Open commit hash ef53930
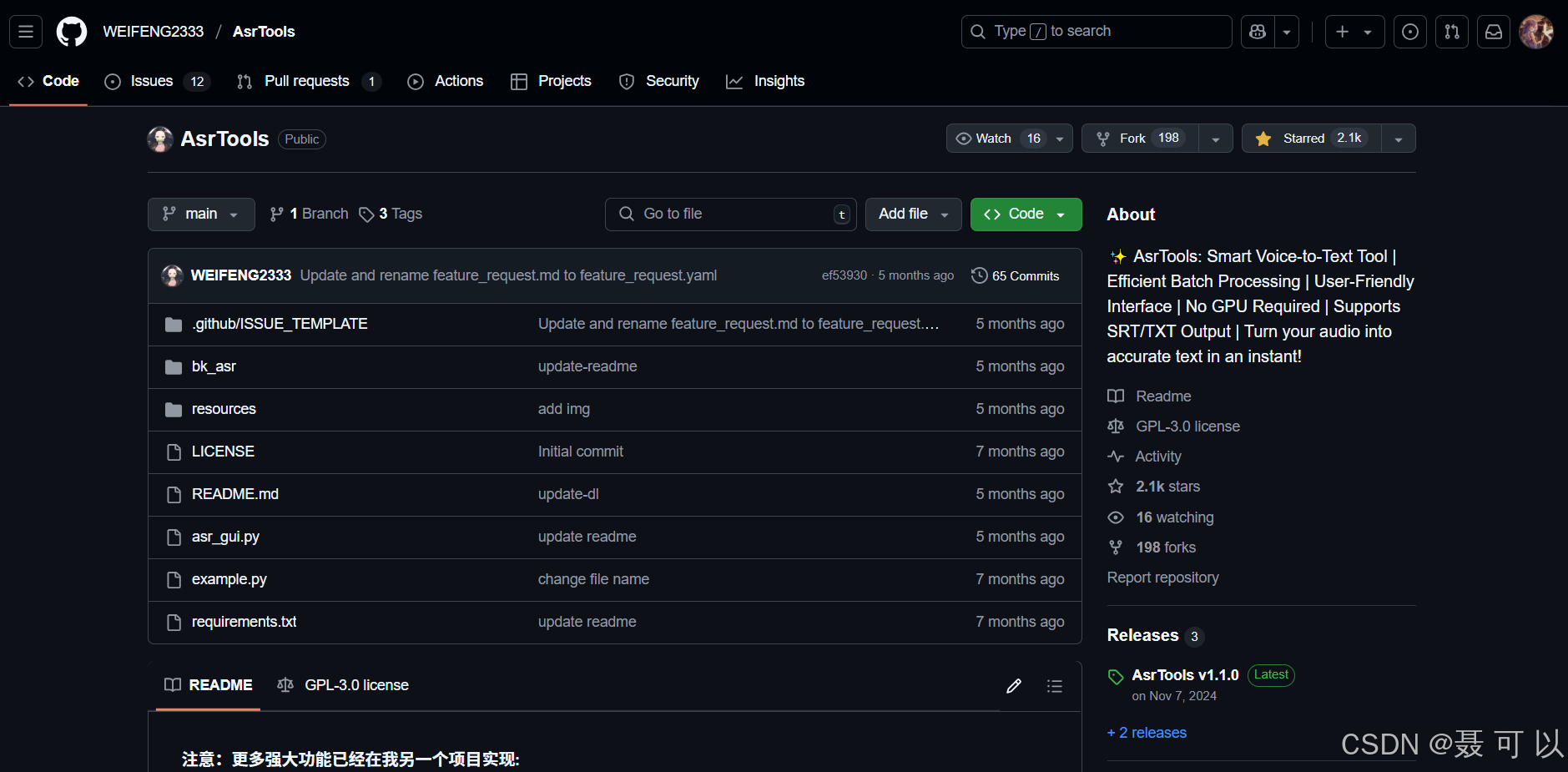 point(845,276)
